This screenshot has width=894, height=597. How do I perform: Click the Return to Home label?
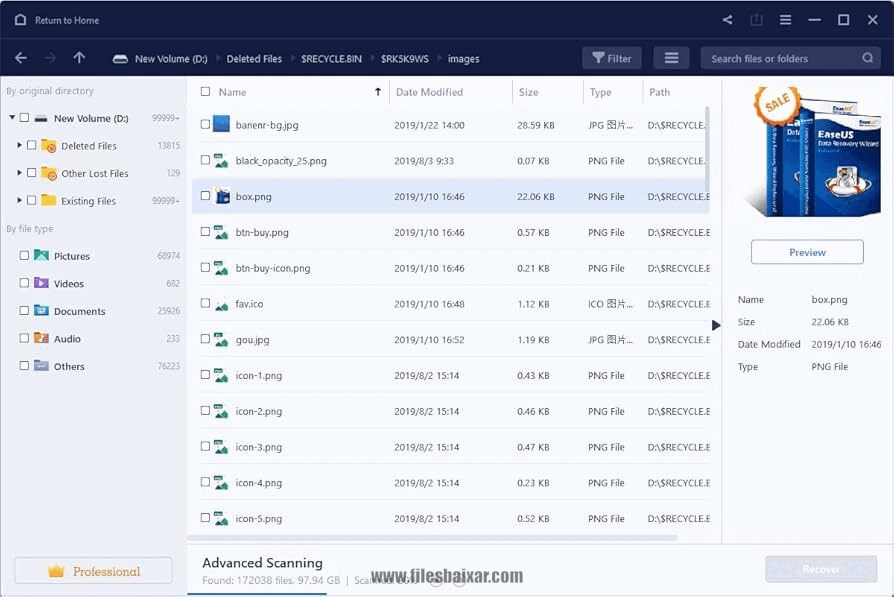[x=67, y=20]
